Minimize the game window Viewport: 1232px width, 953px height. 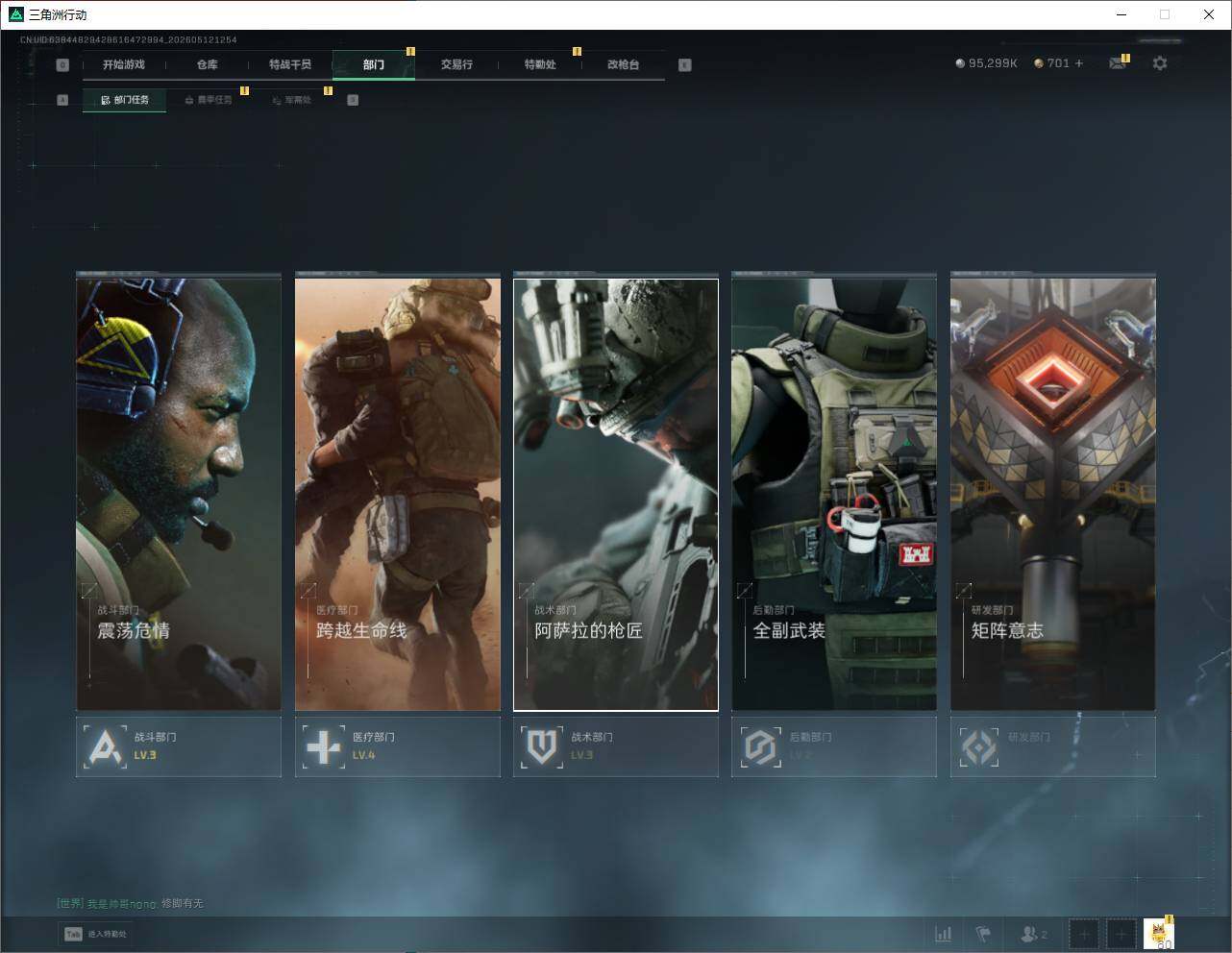coord(1121,14)
